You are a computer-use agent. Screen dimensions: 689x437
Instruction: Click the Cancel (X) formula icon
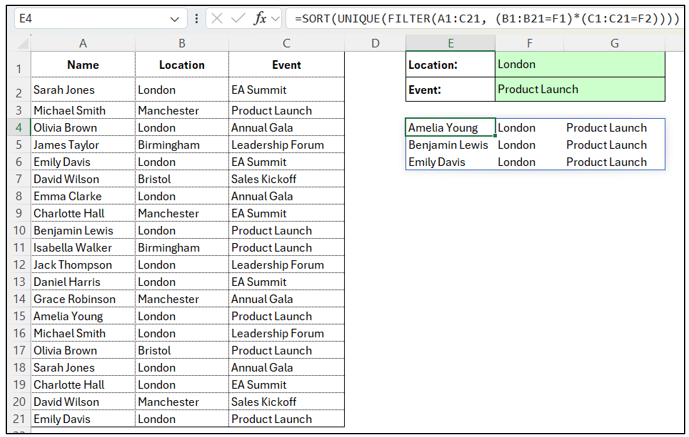coord(216,18)
